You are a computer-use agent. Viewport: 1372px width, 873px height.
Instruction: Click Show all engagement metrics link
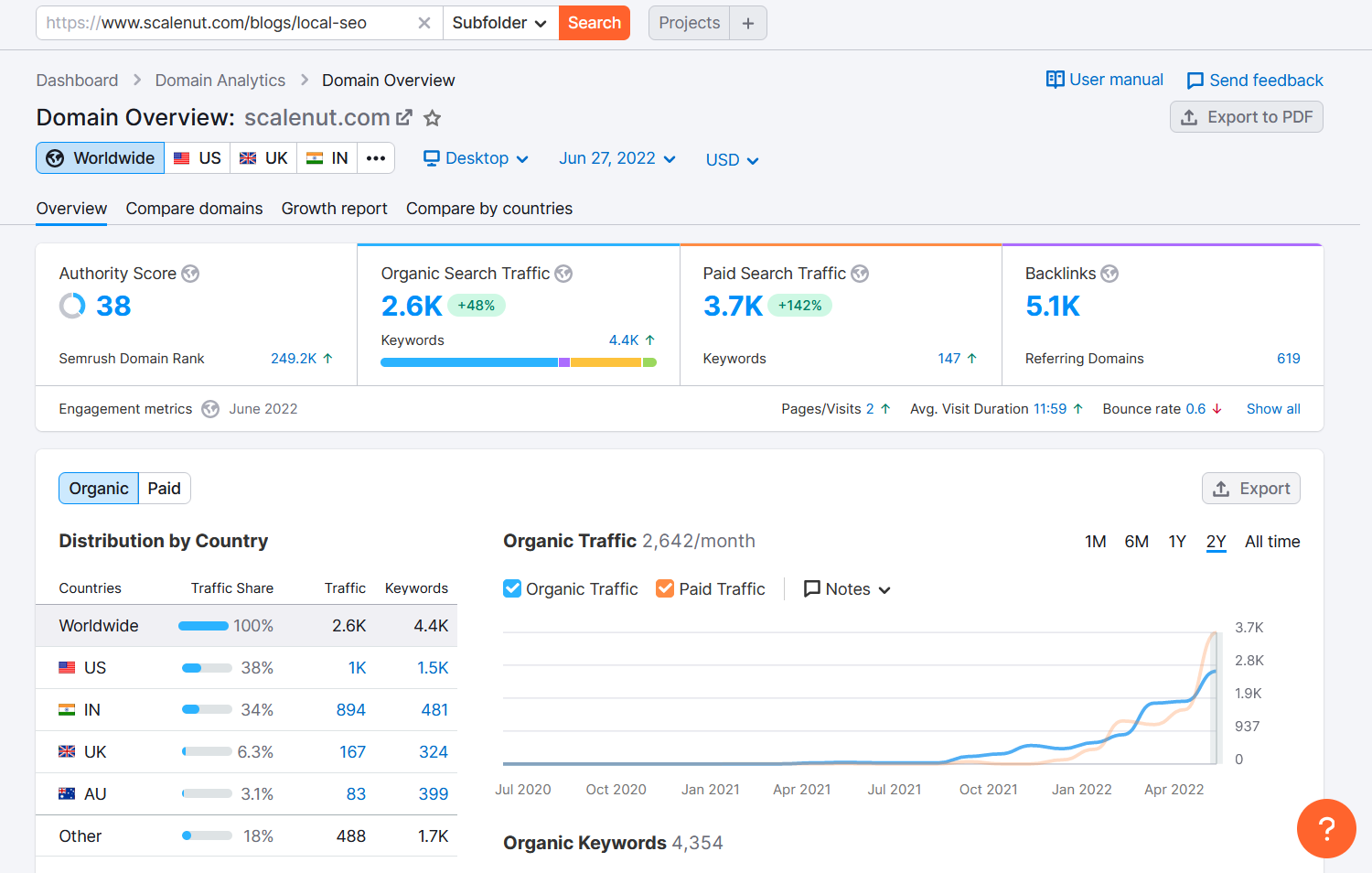(1273, 409)
